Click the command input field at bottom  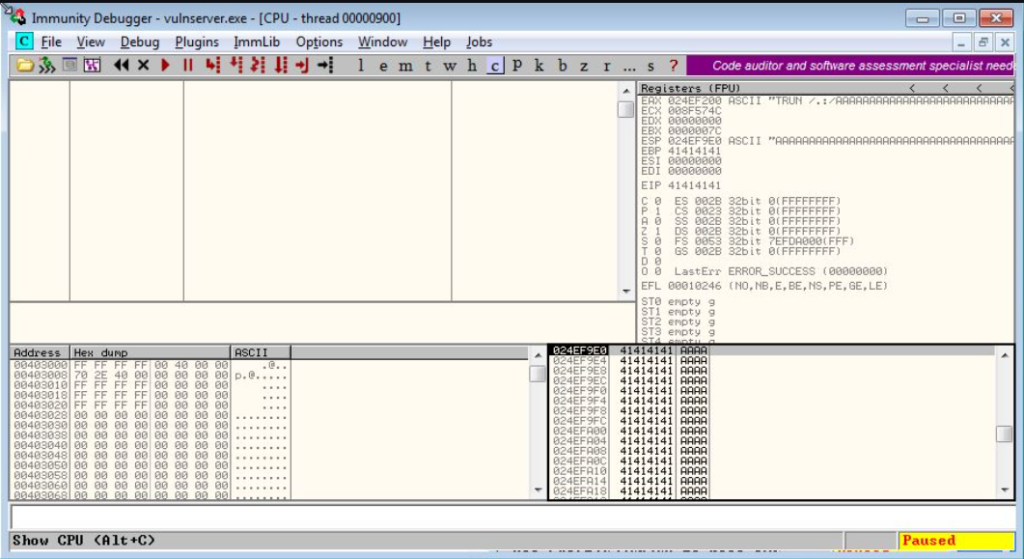tap(500, 517)
